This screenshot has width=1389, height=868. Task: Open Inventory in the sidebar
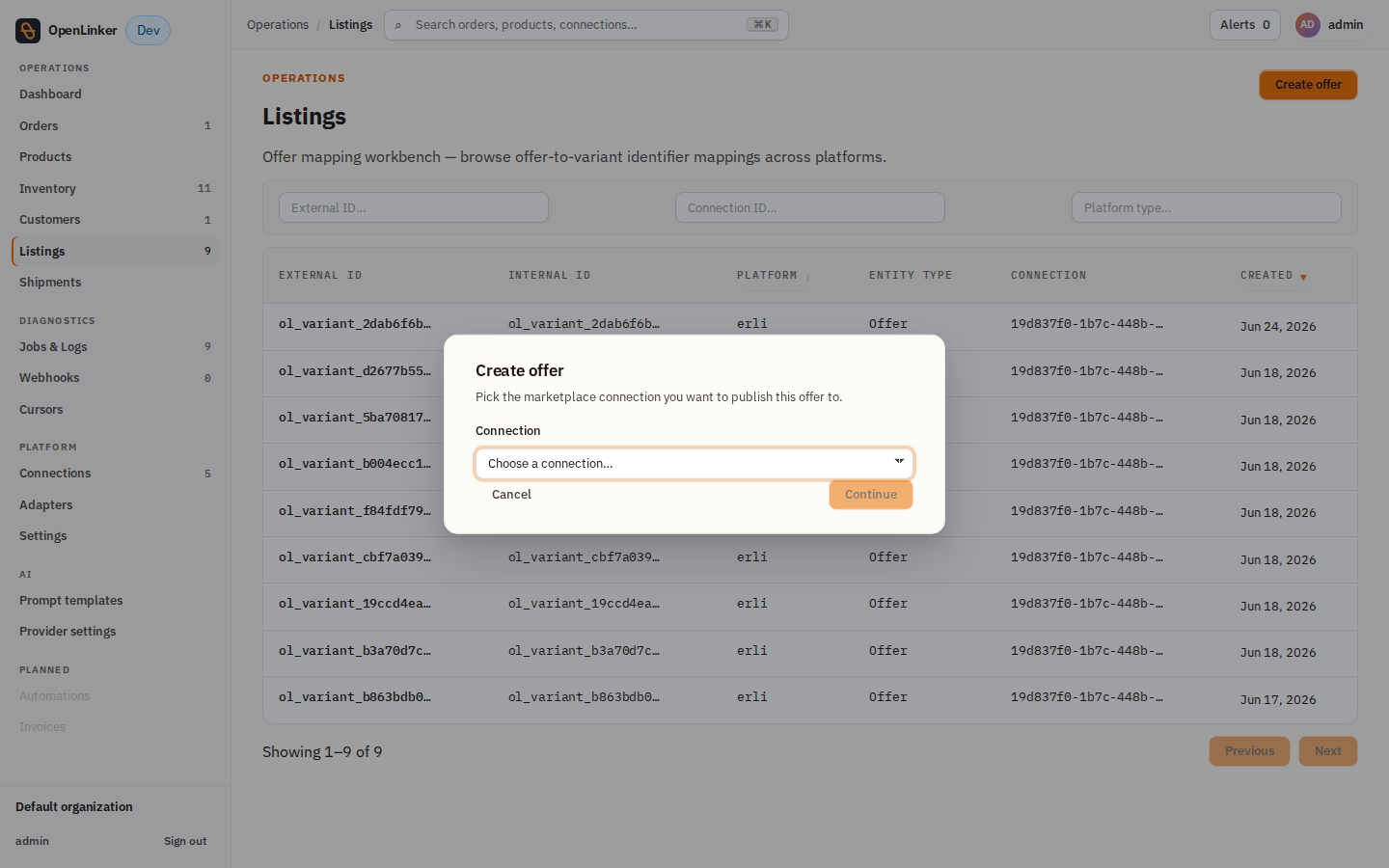(x=115, y=189)
